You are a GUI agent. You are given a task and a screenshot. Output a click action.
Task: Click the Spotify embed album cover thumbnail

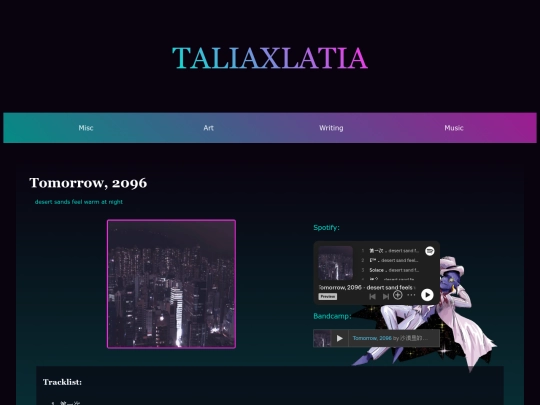tap(335, 263)
